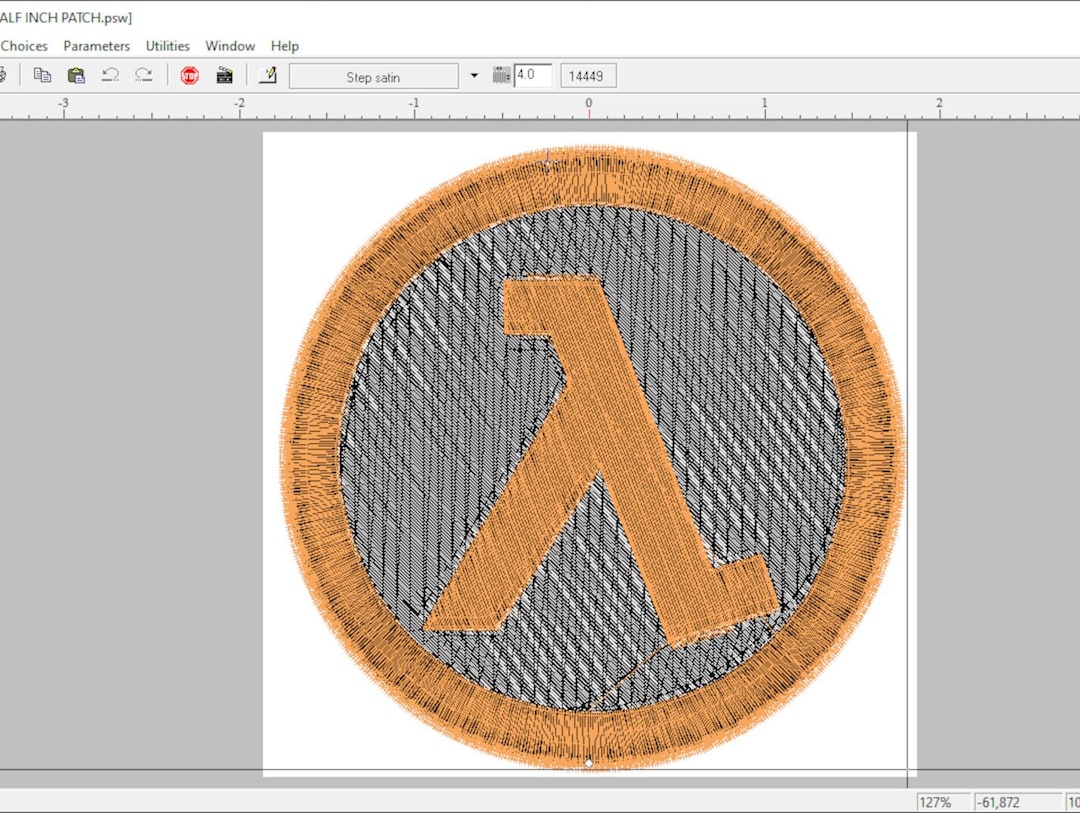Open the Choices menu
Image resolution: width=1080 pixels, height=813 pixels.
pos(24,45)
